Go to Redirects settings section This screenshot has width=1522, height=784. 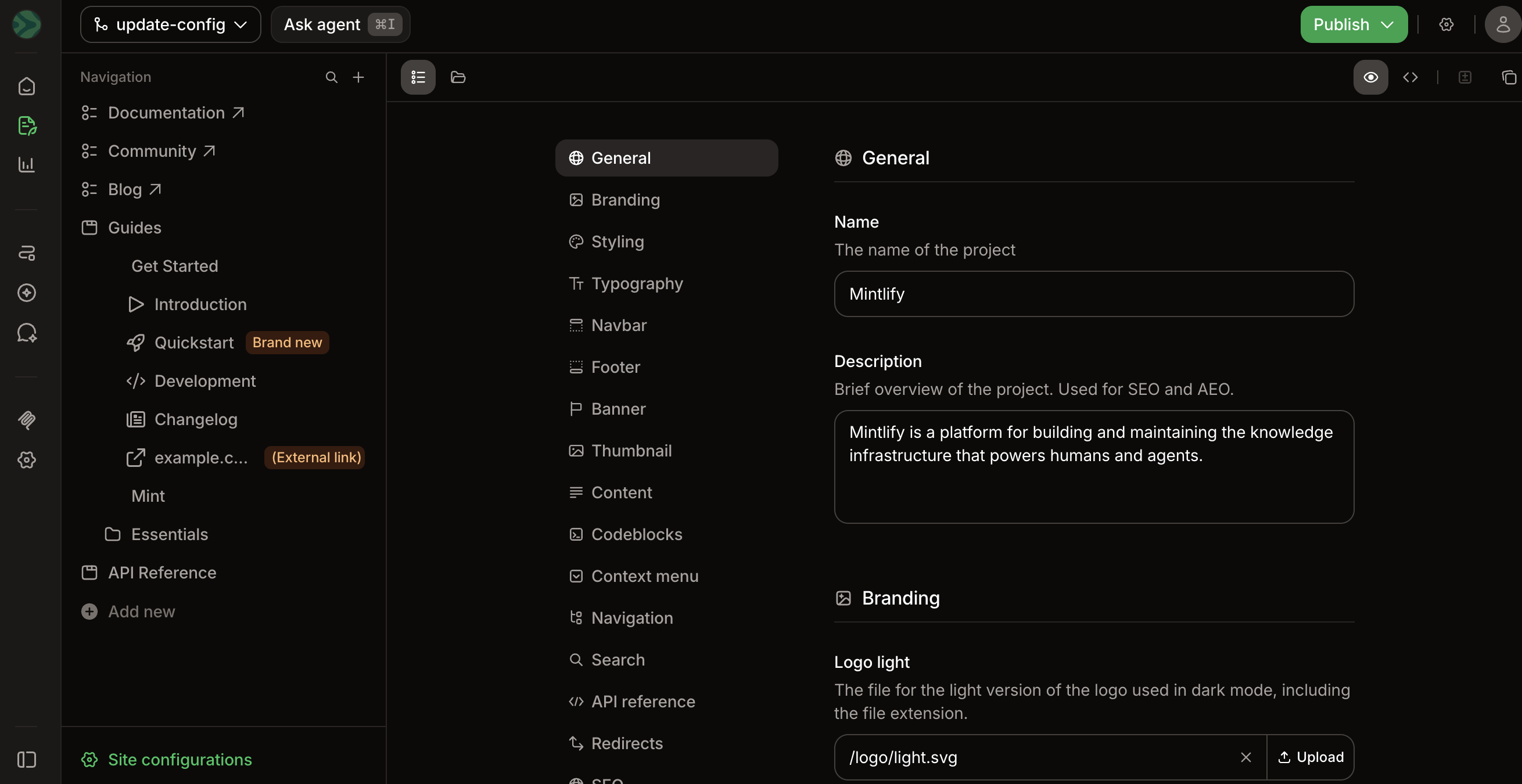click(666, 743)
